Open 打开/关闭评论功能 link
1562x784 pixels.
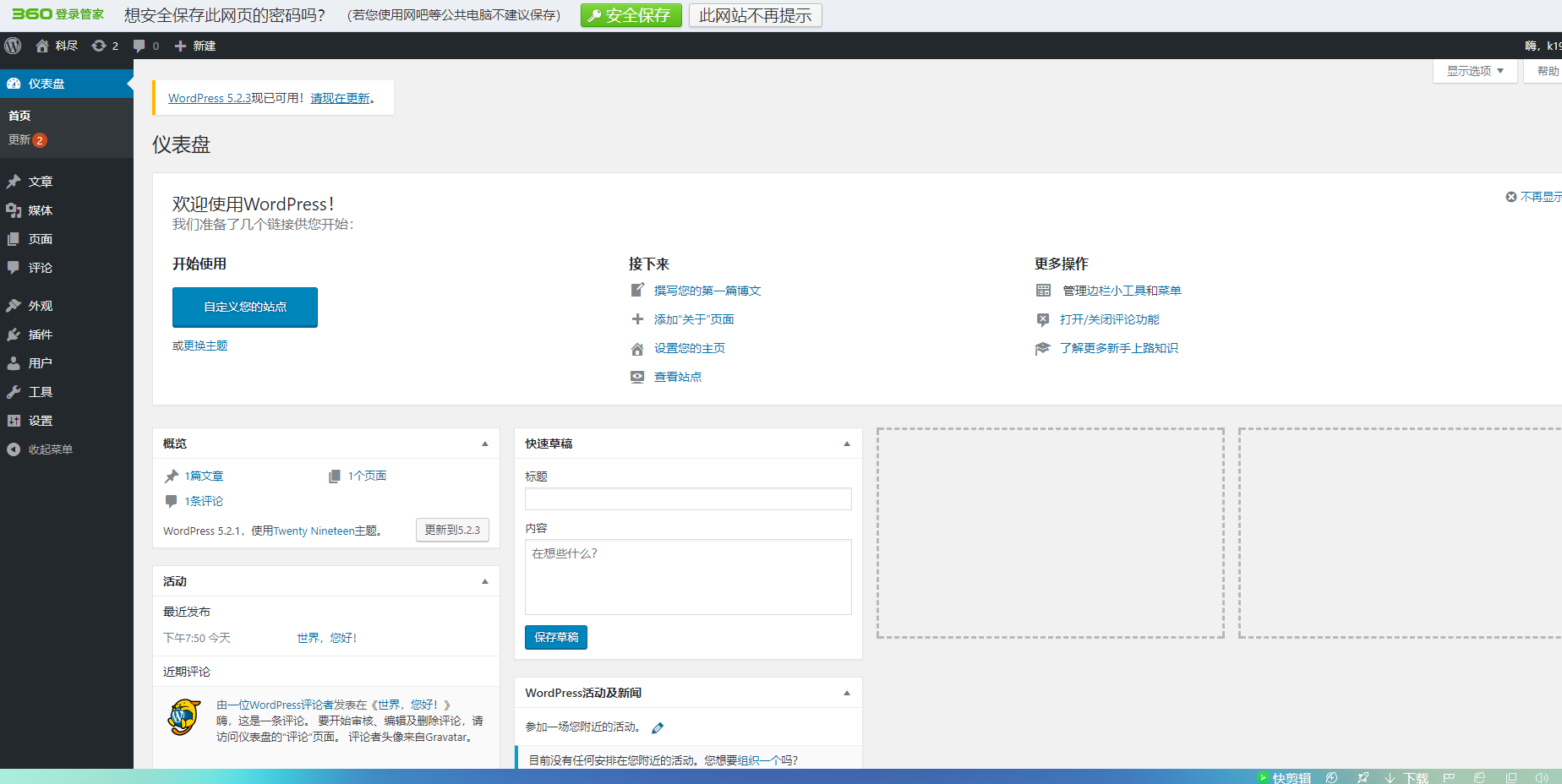pos(1110,319)
